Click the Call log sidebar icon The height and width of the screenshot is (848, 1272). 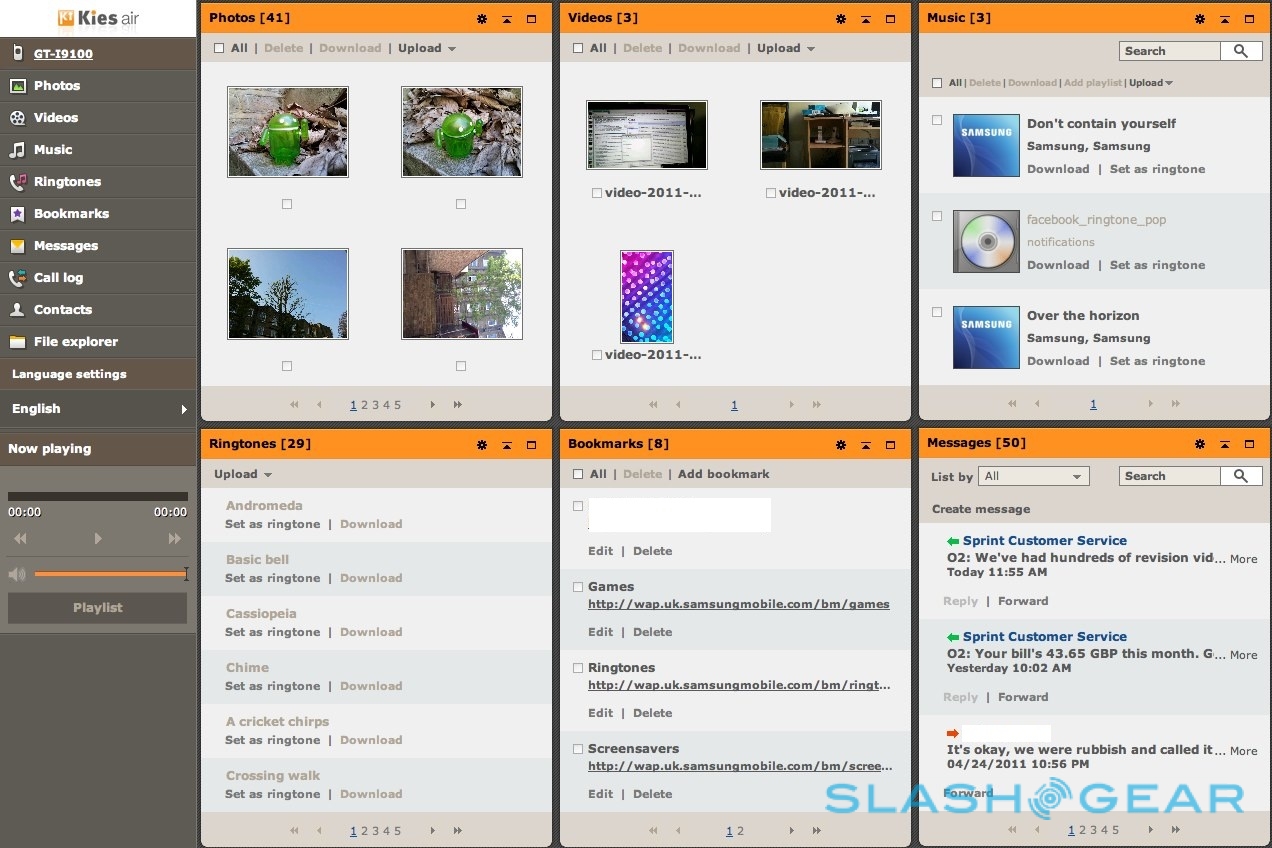17,278
